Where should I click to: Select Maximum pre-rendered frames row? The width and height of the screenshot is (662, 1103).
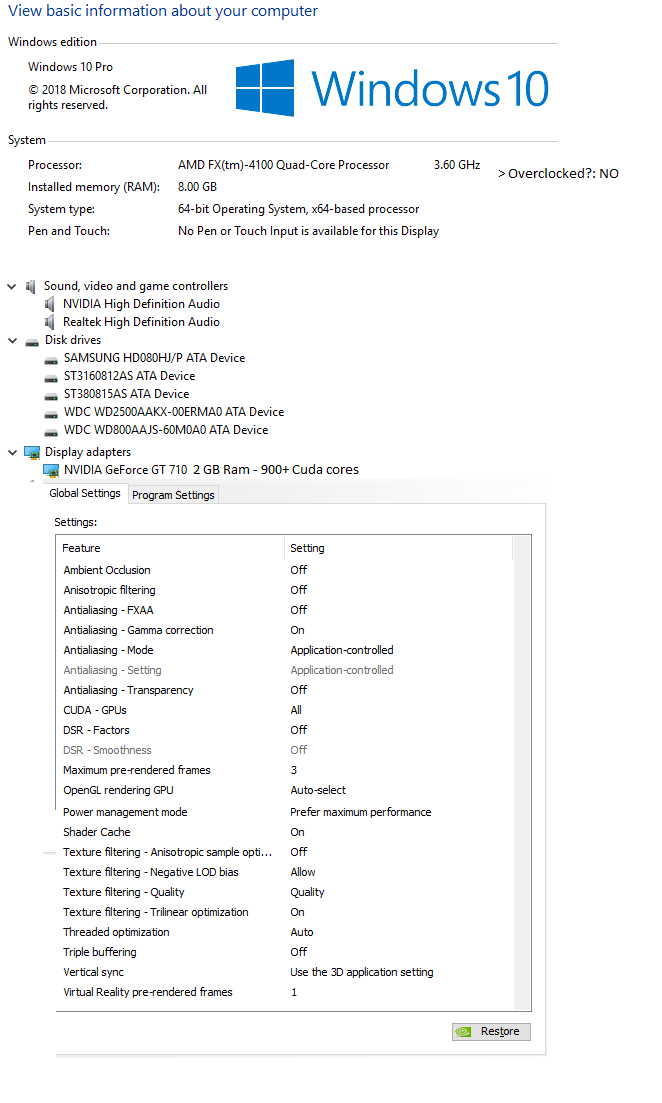coord(285,770)
